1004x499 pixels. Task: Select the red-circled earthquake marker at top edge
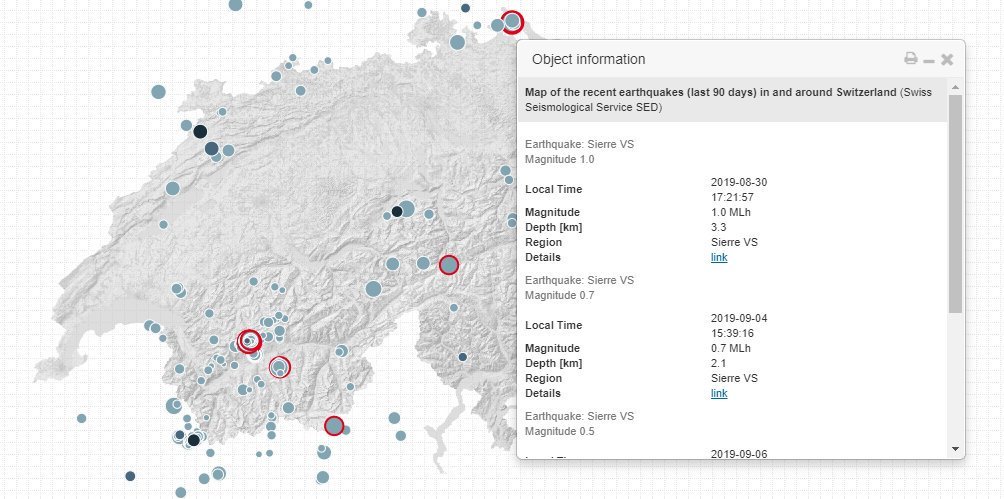(x=512, y=21)
